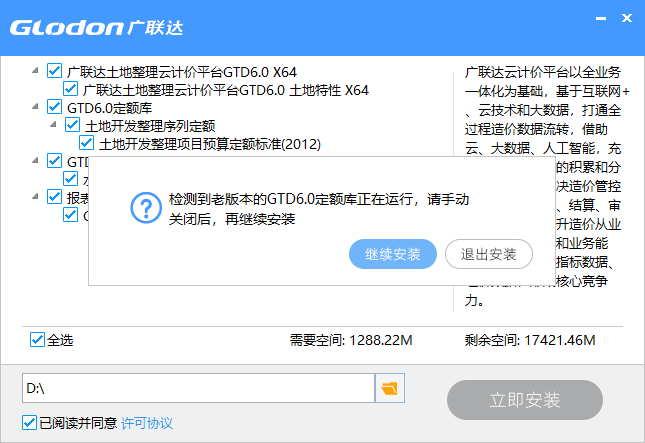Click the 剩余空间: 17421.46M text
This screenshot has width=645, height=443.
click(x=530, y=340)
